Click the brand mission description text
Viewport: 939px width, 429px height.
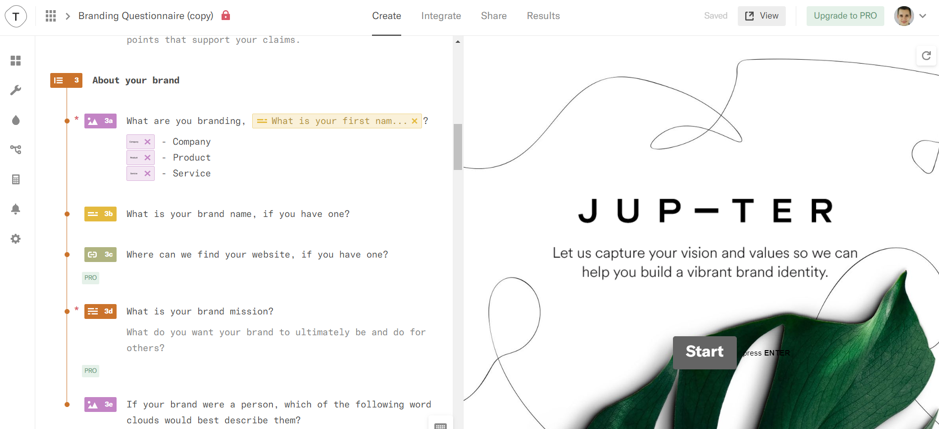[x=276, y=340]
